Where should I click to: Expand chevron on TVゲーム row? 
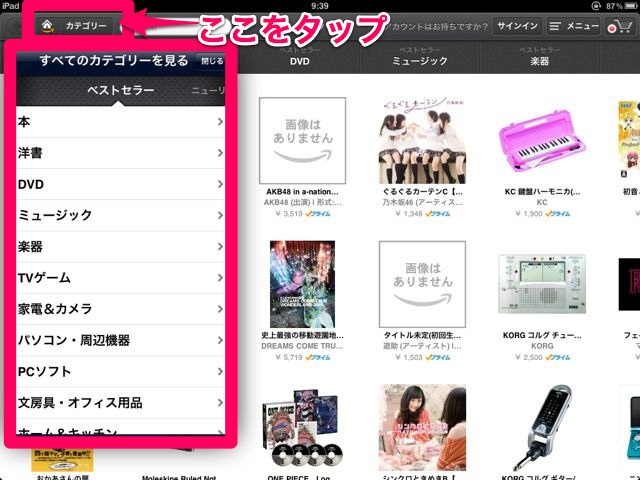tap(220, 278)
